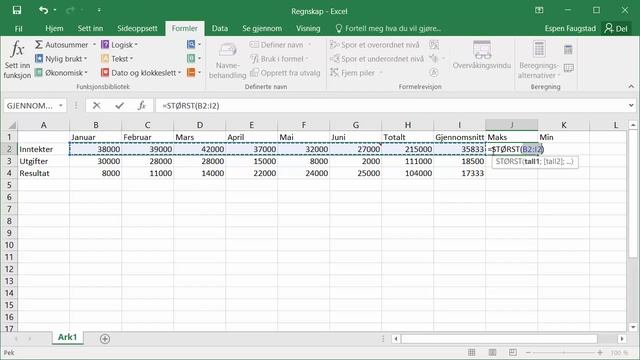Share the workbook with Del
The image size is (640, 360).
(x=616, y=29)
